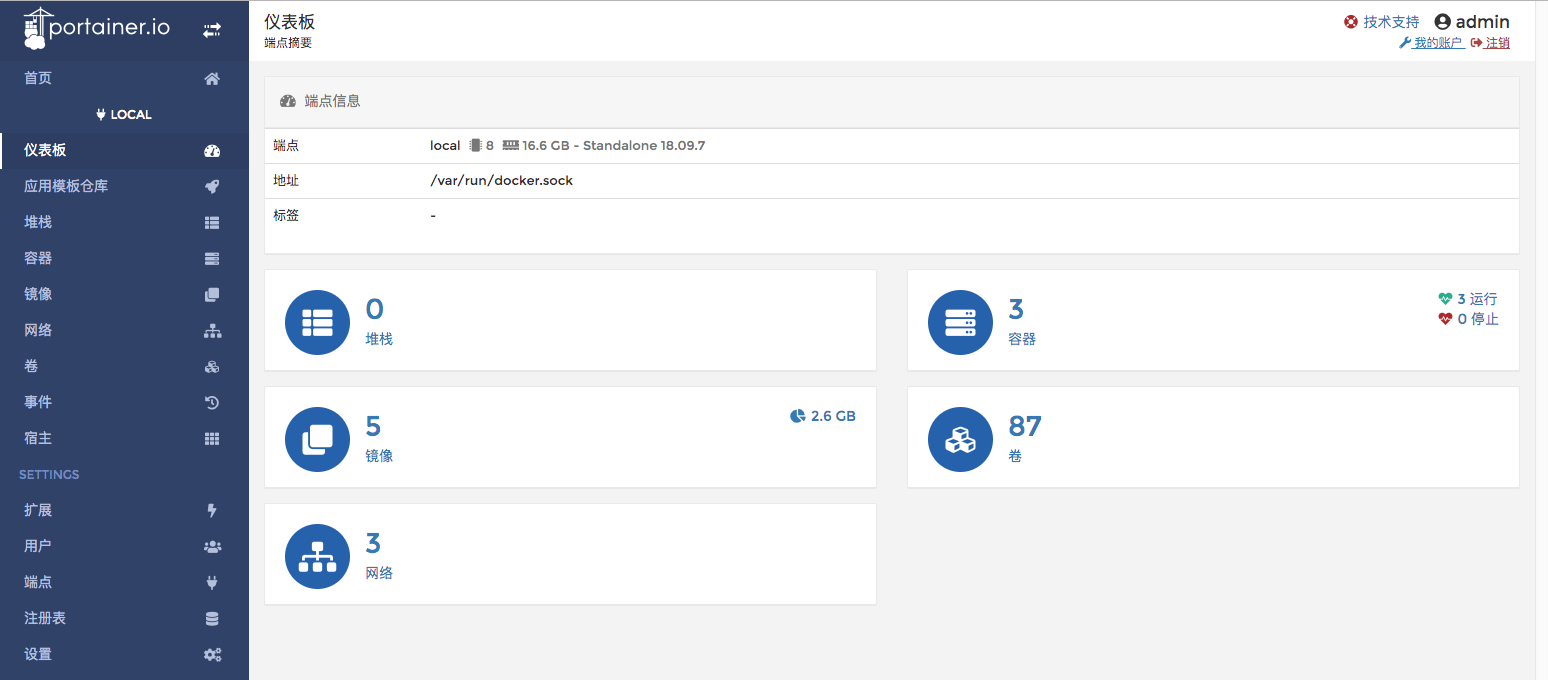
Task: Click the round sitemap icon on the 3 网络 card
Action: [317, 556]
